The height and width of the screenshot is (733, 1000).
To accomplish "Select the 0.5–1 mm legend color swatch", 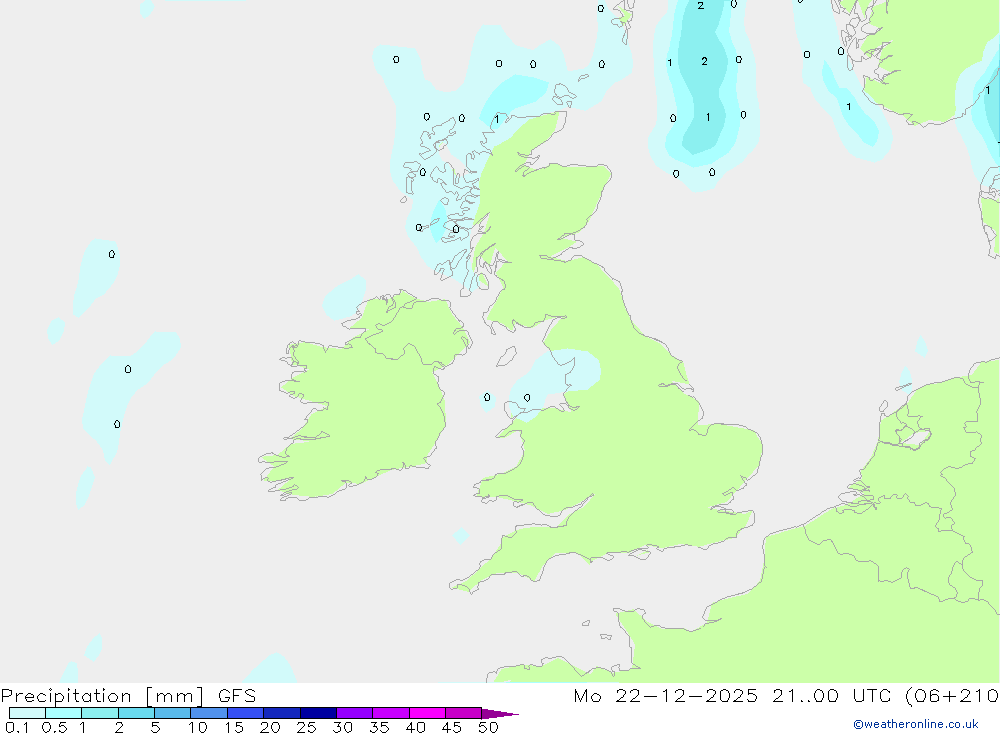I will [64, 713].
